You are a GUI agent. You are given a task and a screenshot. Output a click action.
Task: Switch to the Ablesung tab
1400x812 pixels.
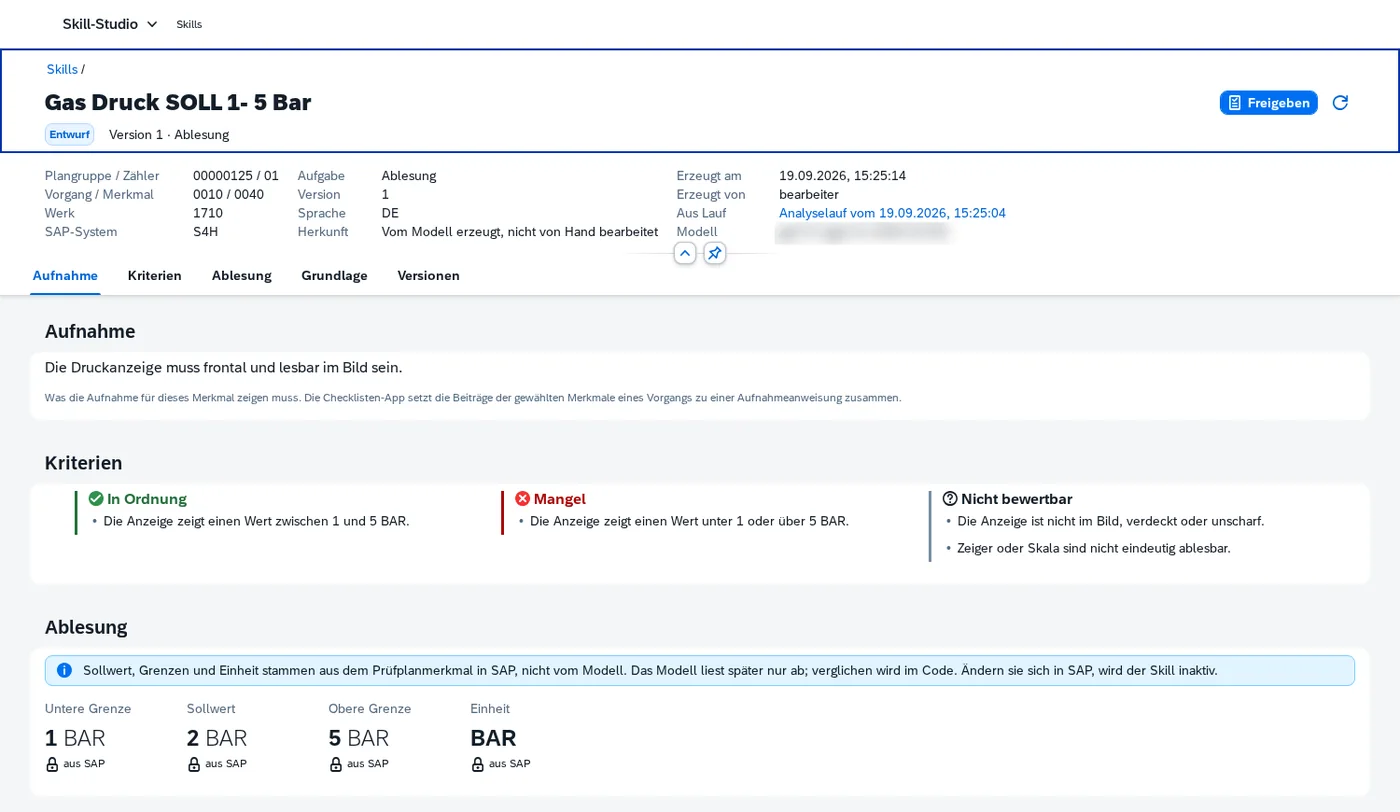pyautogui.click(x=241, y=275)
